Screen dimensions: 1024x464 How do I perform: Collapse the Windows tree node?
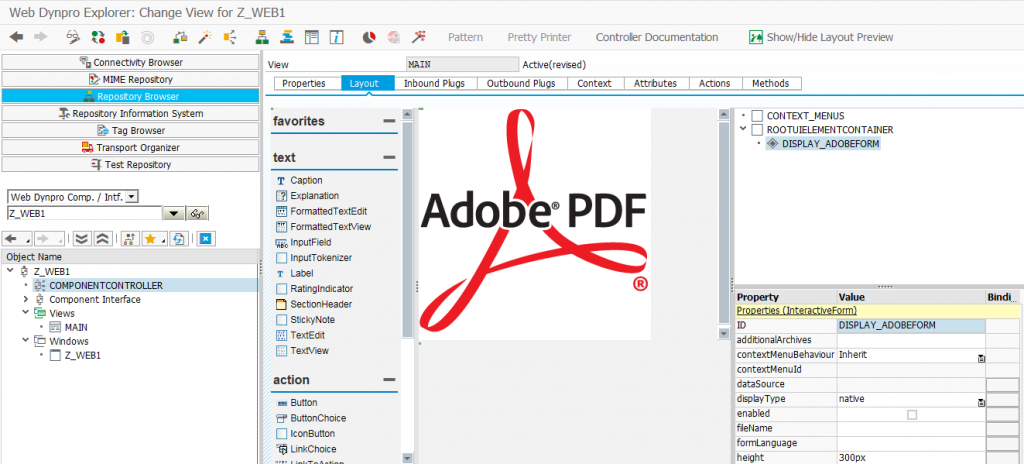(x=25, y=341)
